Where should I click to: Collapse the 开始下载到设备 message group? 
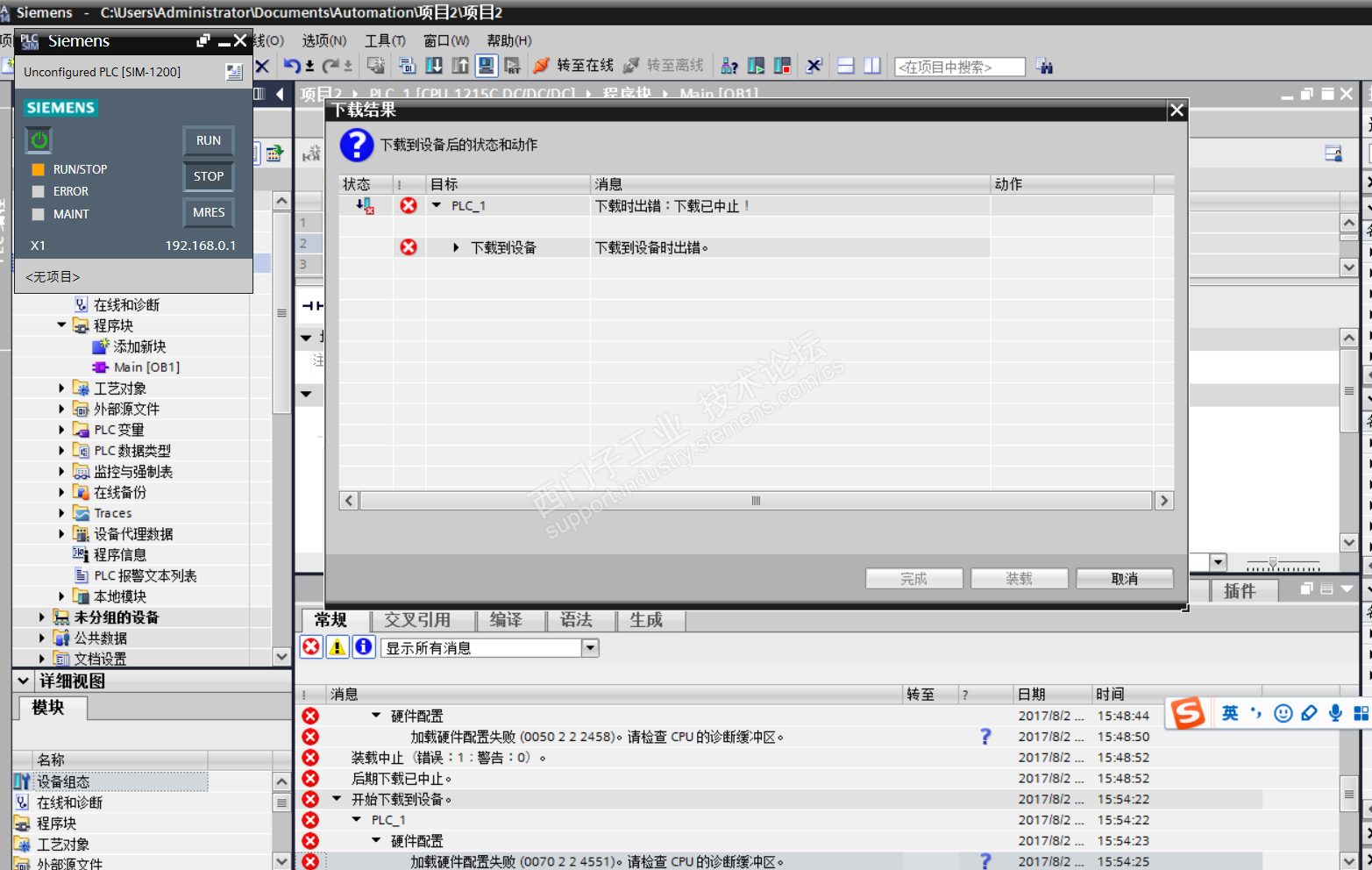pyautogui.click(x=338, y=799)
